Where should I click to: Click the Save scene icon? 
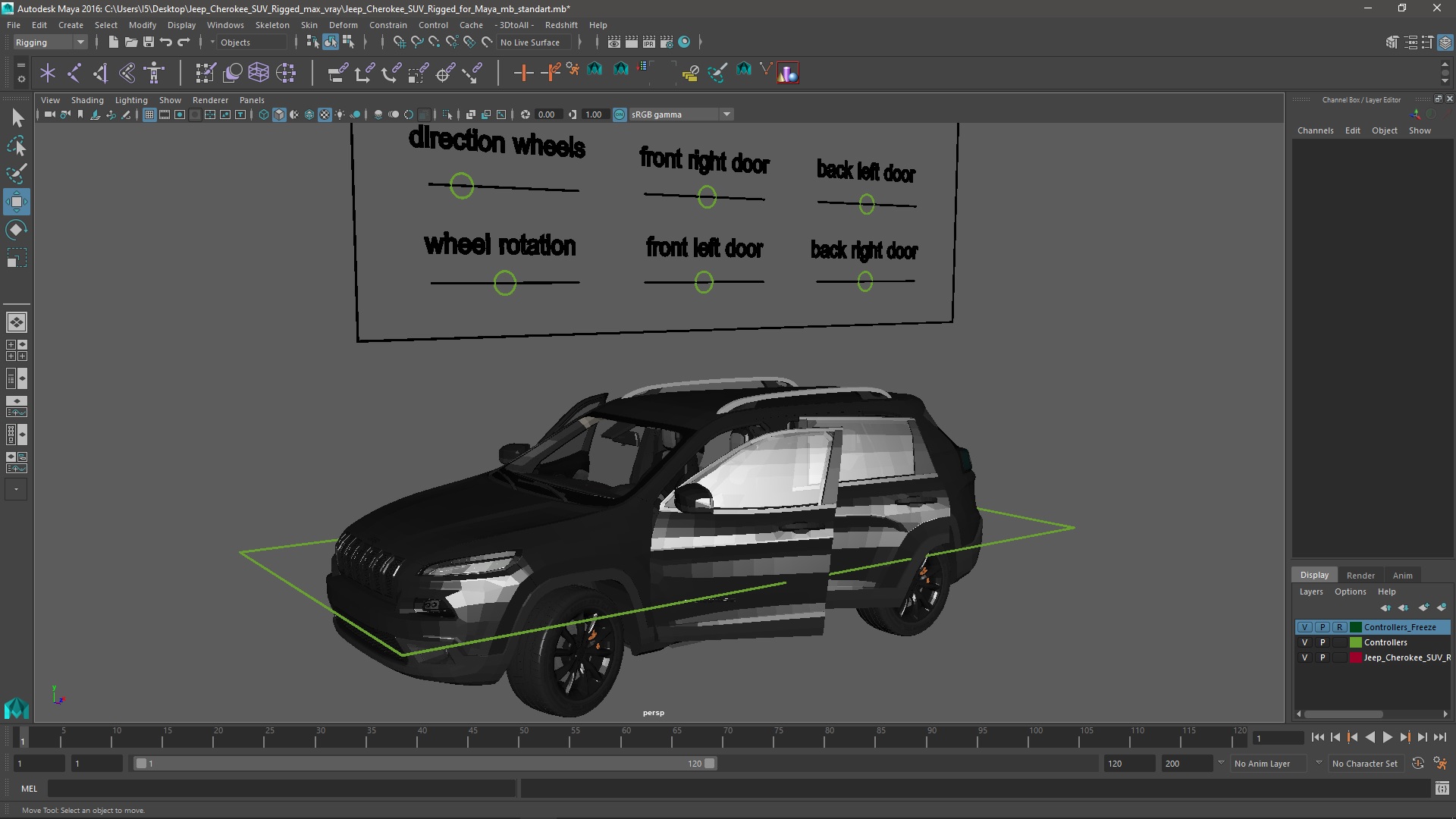point(149,42)
